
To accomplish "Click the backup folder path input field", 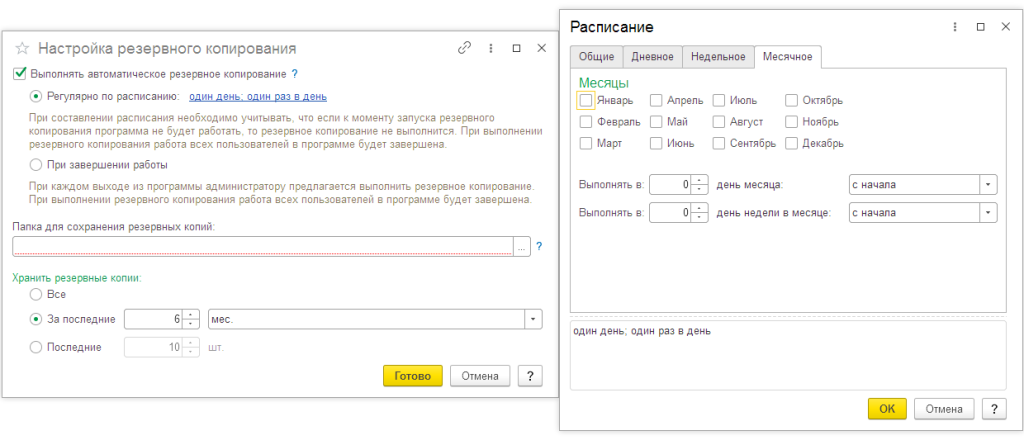I will (x=262, y=246).
